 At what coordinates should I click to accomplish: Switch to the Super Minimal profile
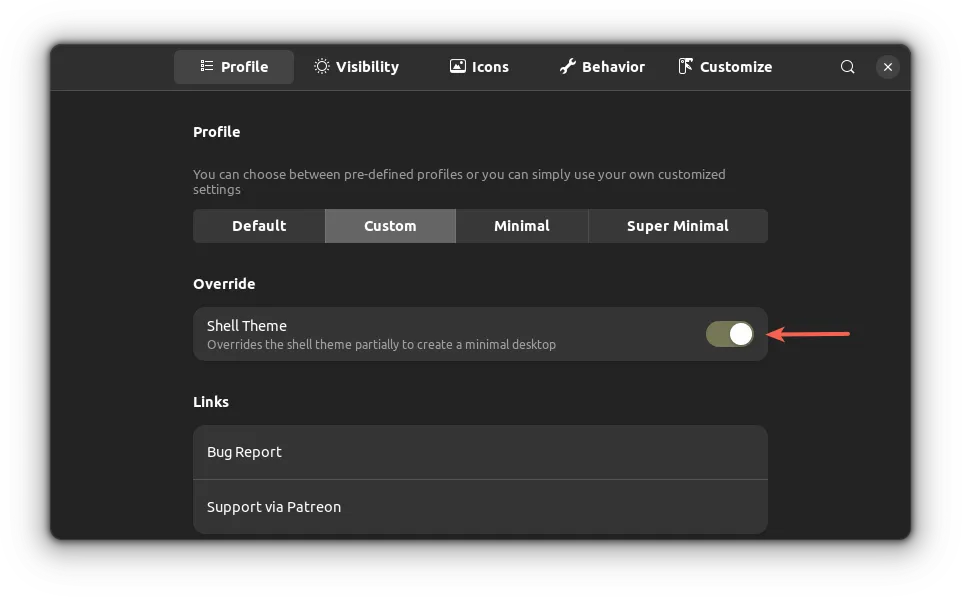coord(678,226)
